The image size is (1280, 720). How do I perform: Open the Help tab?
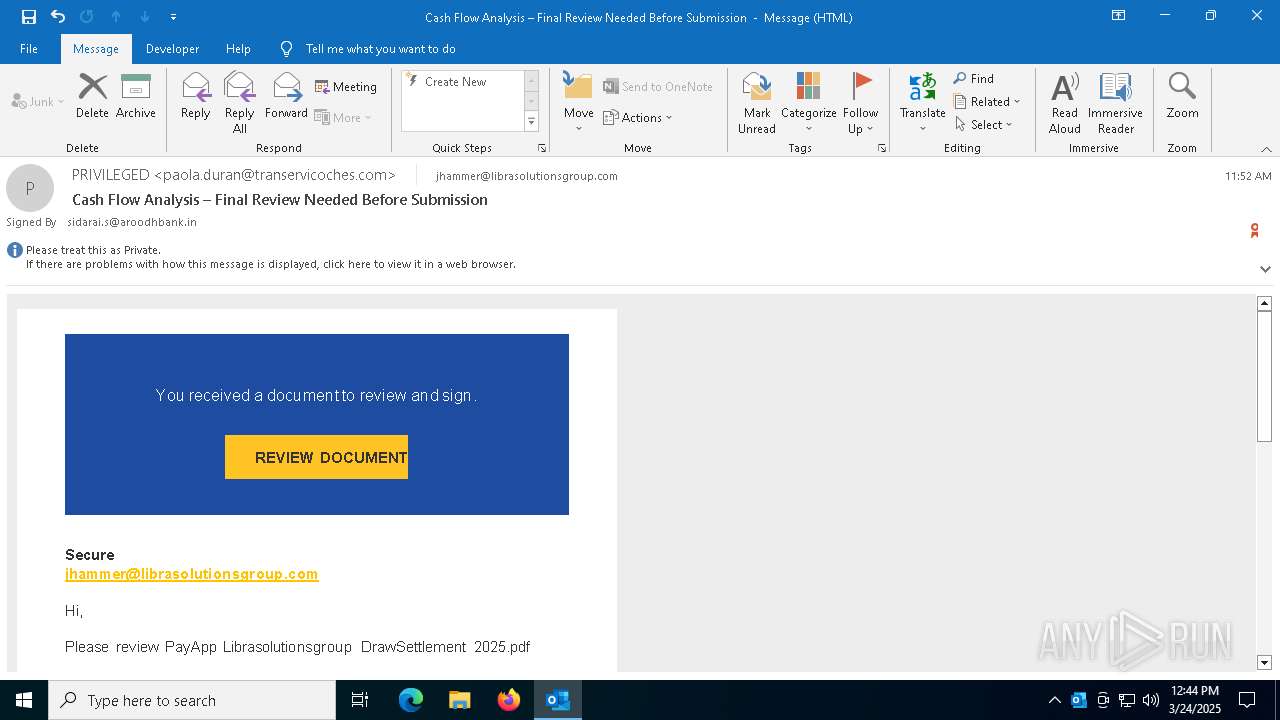click(x=238, y=48)
